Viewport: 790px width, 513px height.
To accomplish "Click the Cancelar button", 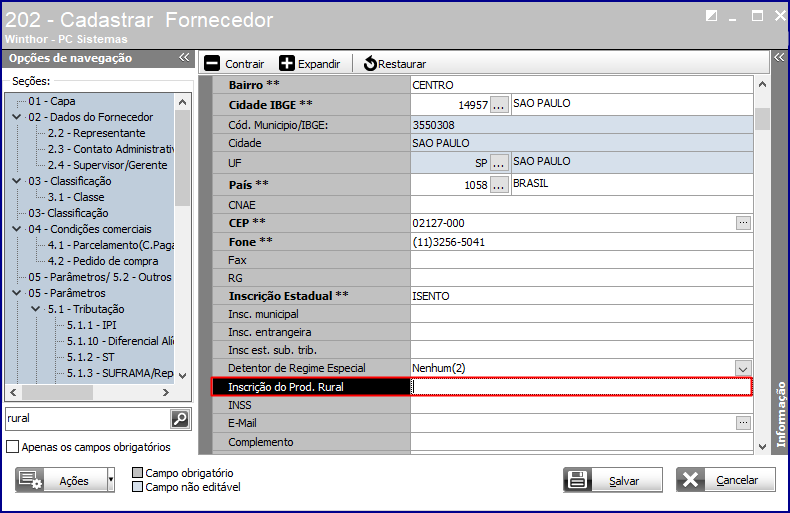I will click(726, 480).
